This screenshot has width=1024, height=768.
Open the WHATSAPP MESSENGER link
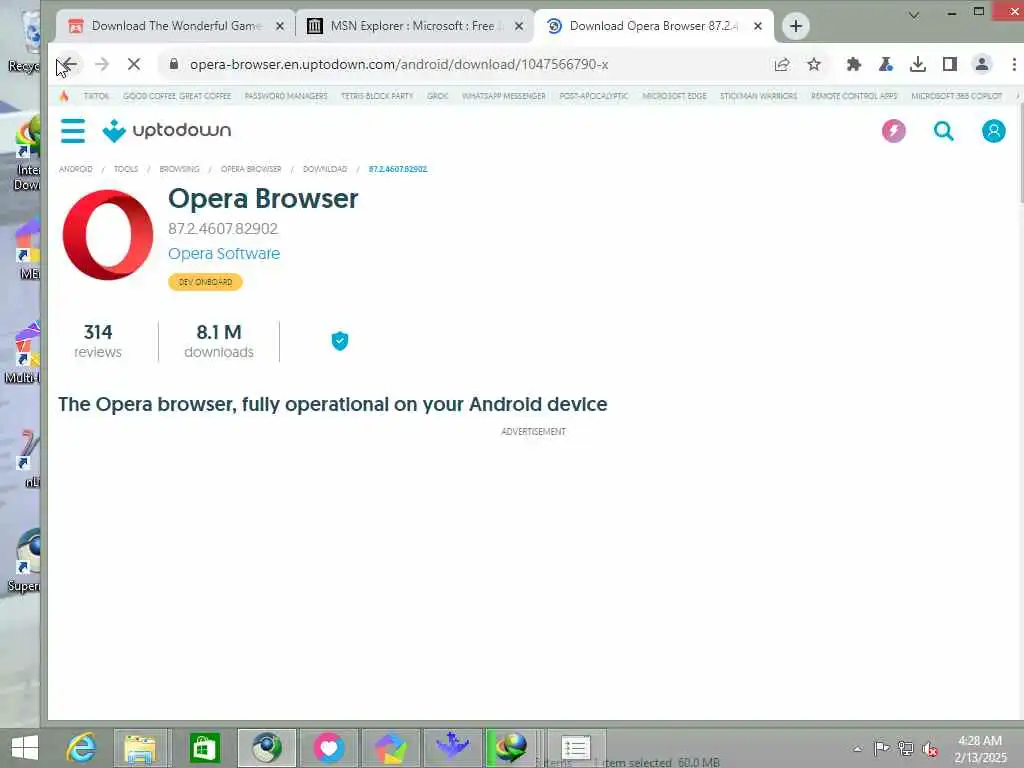click(504, 96)
